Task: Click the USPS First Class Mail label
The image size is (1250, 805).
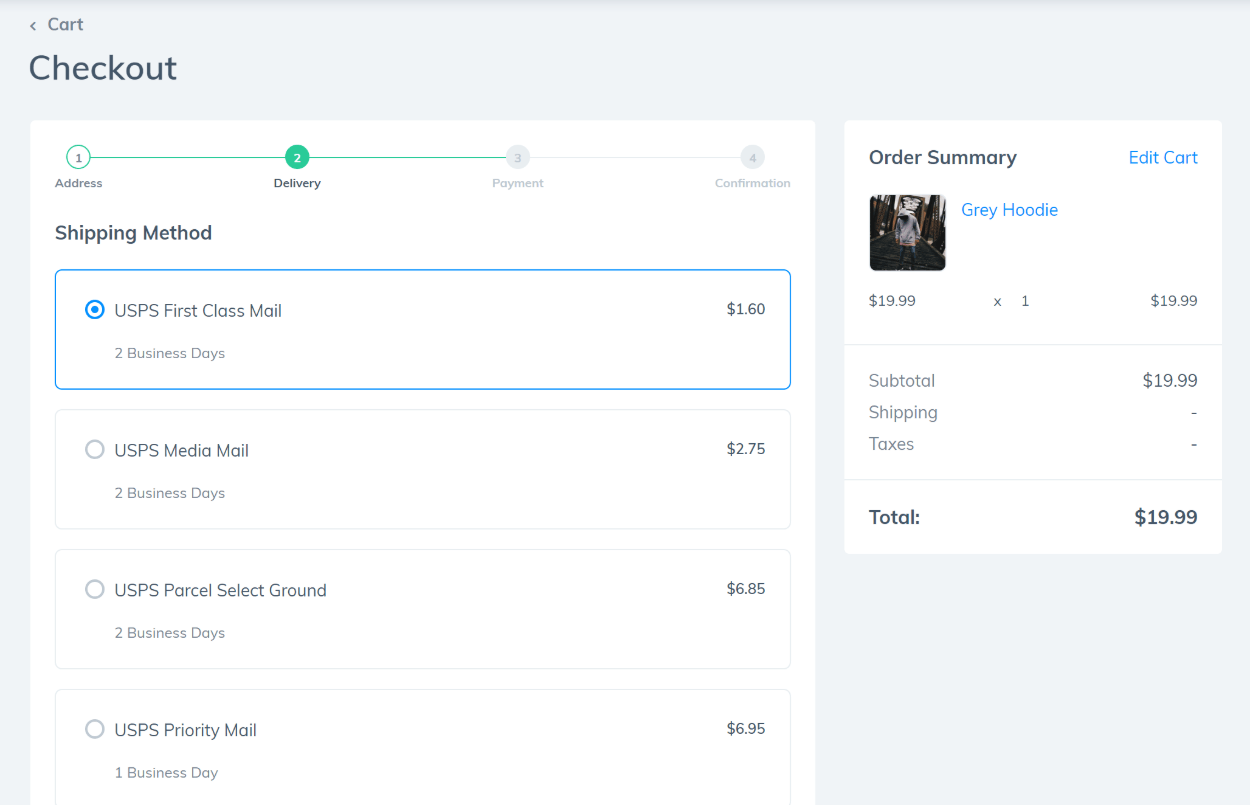Action: pyautogui.click(x=198, y=311)
